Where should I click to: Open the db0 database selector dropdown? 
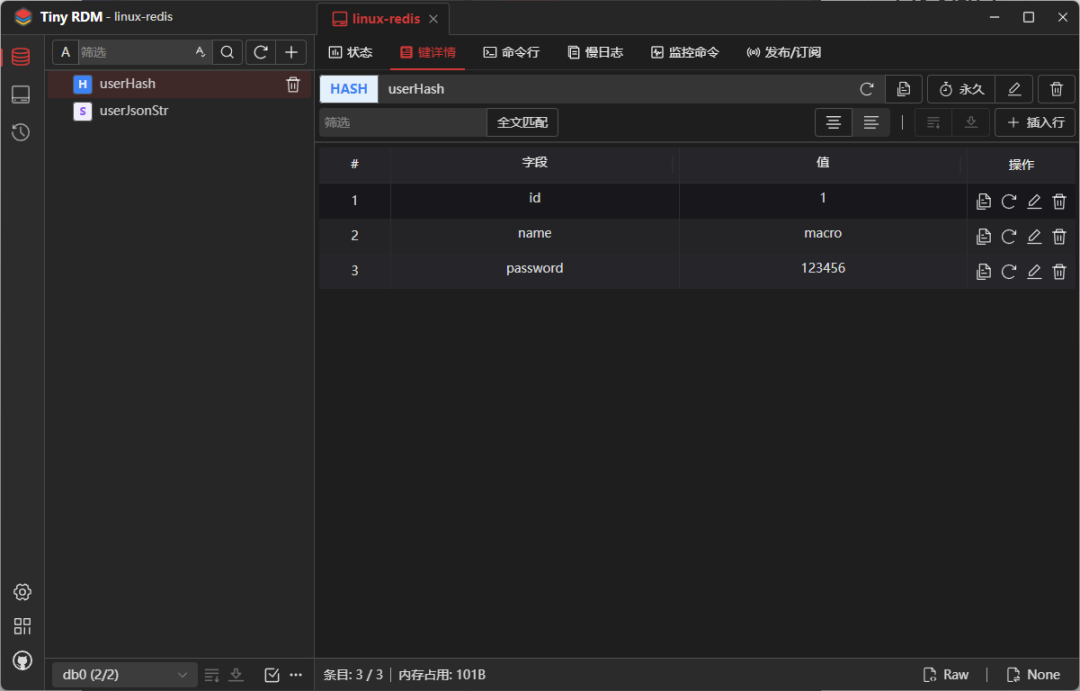pyautogui.click(x=122, y=674)
